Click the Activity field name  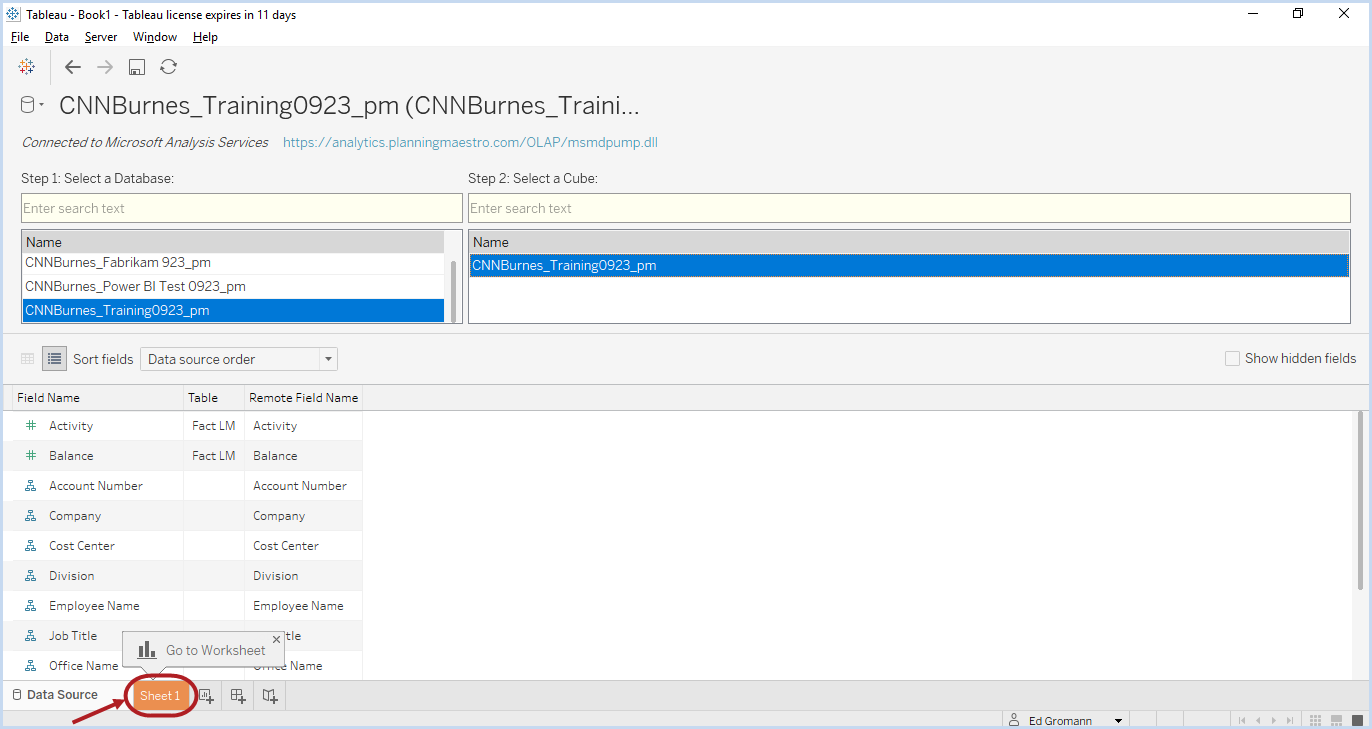point(71,426)
